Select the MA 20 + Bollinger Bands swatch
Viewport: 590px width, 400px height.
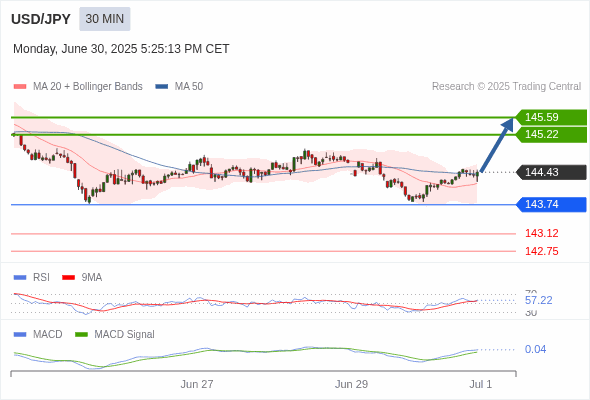[20, 87]
